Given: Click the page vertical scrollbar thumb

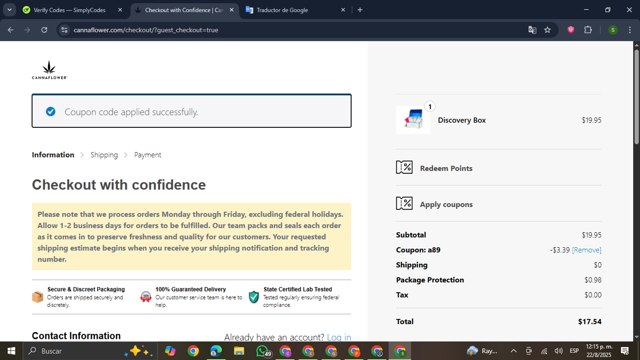Looking at the screenshot, I should [x=636, y=97].
